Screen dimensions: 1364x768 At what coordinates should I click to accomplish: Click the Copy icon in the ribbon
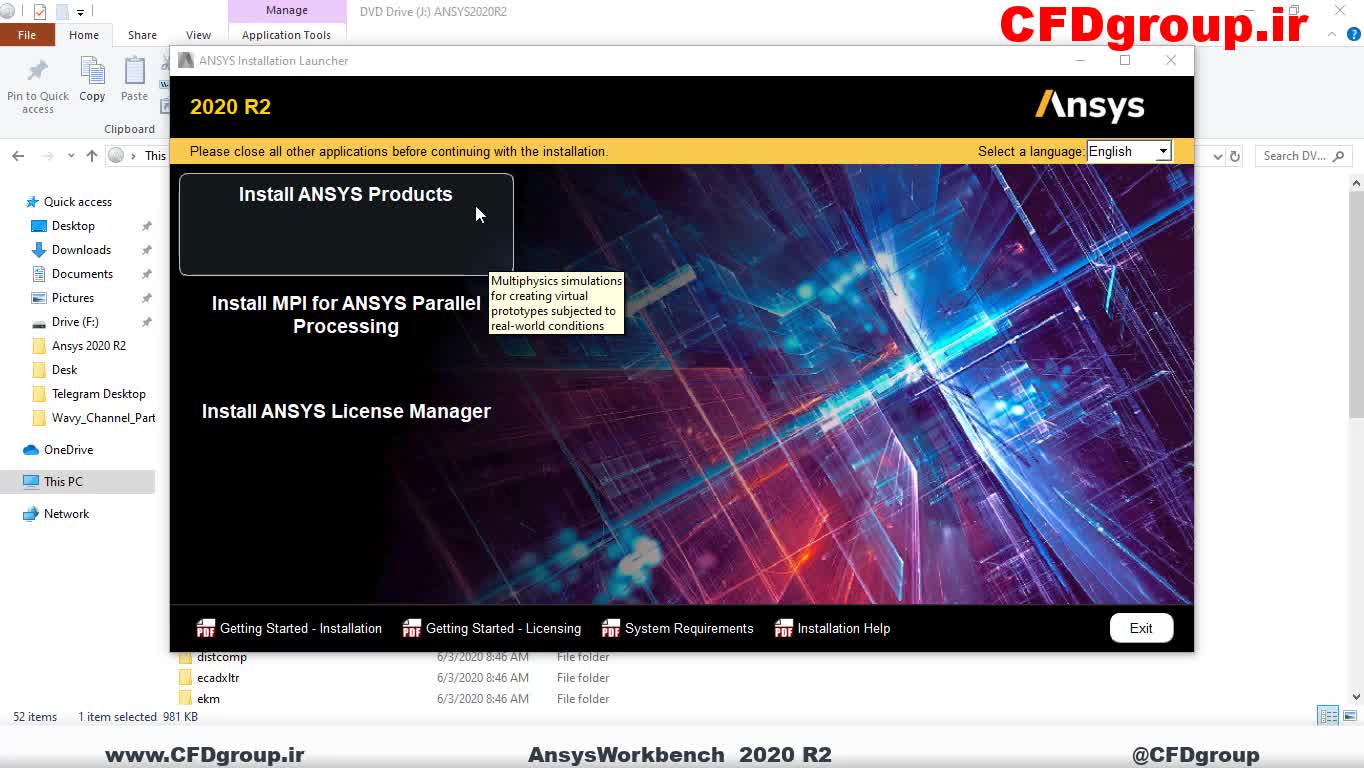(92, 79)
